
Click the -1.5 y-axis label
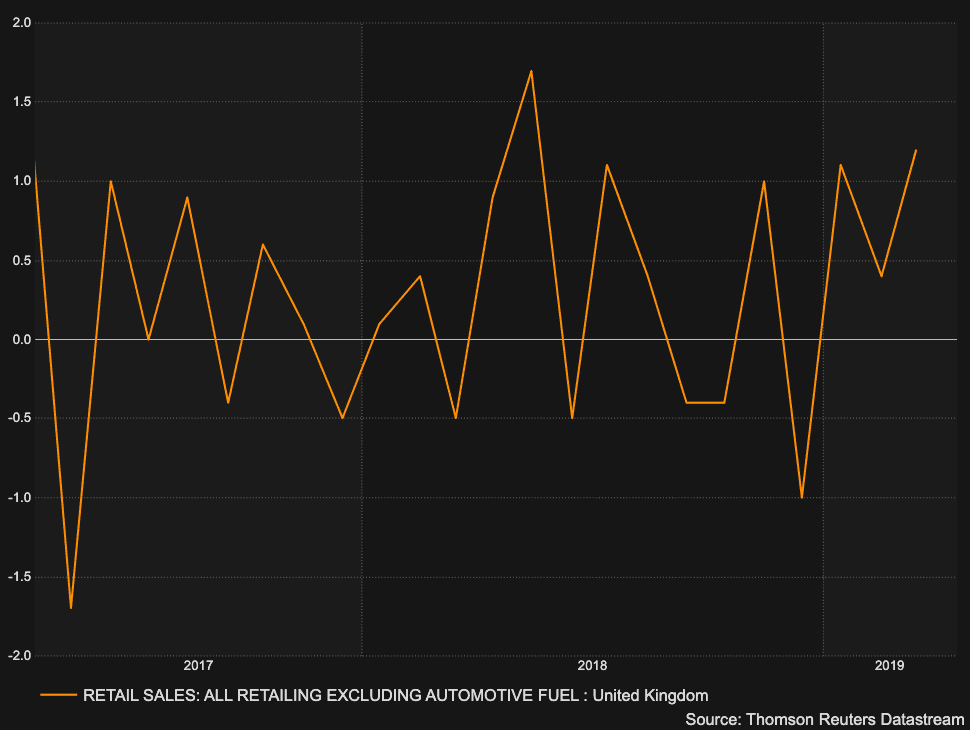[17, 577]
